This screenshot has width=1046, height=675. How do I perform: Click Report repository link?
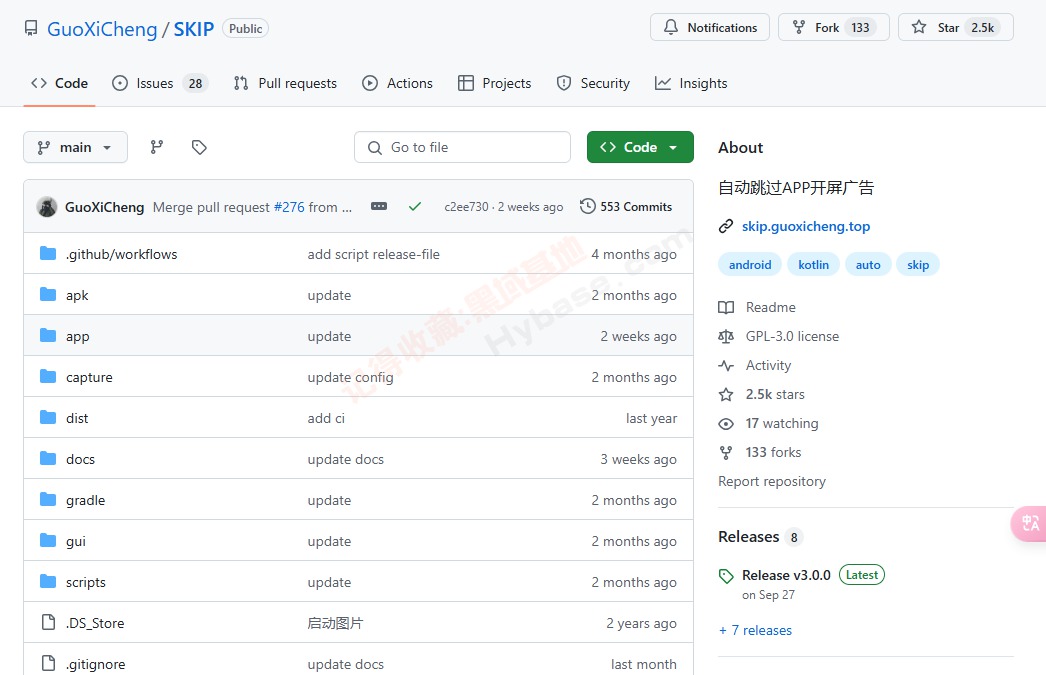772,482
